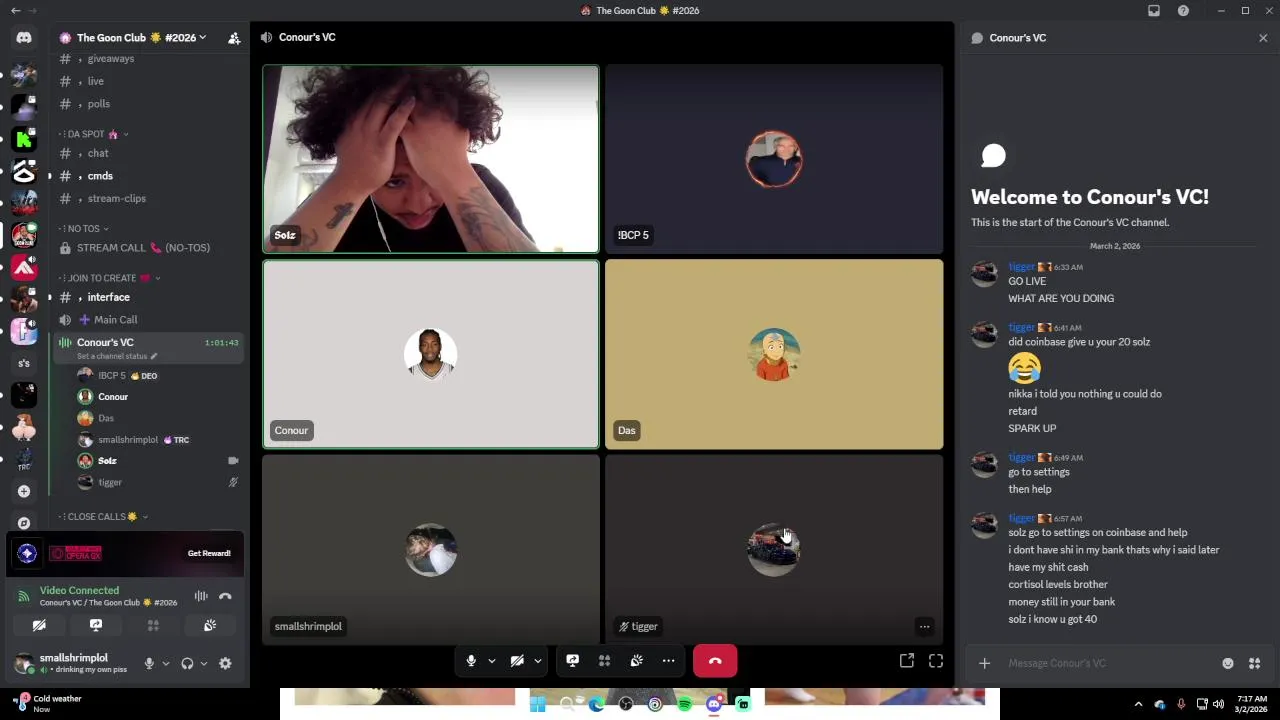The image size is (1280, 720).
Task: Go back with the title bar arrow
Action: click(x=15, y=10)
